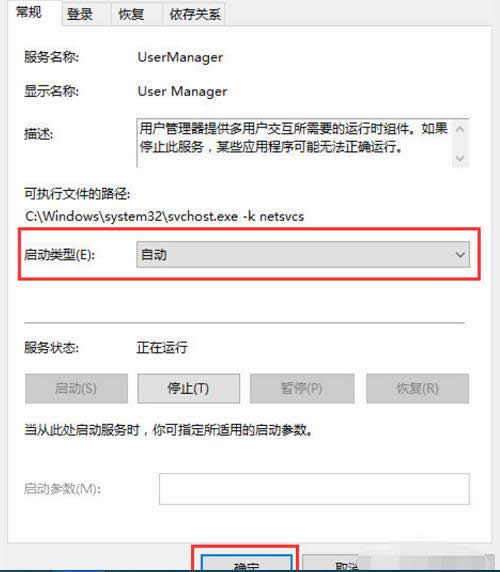Click the 正在运行 service status text

(x=162, y=348)
